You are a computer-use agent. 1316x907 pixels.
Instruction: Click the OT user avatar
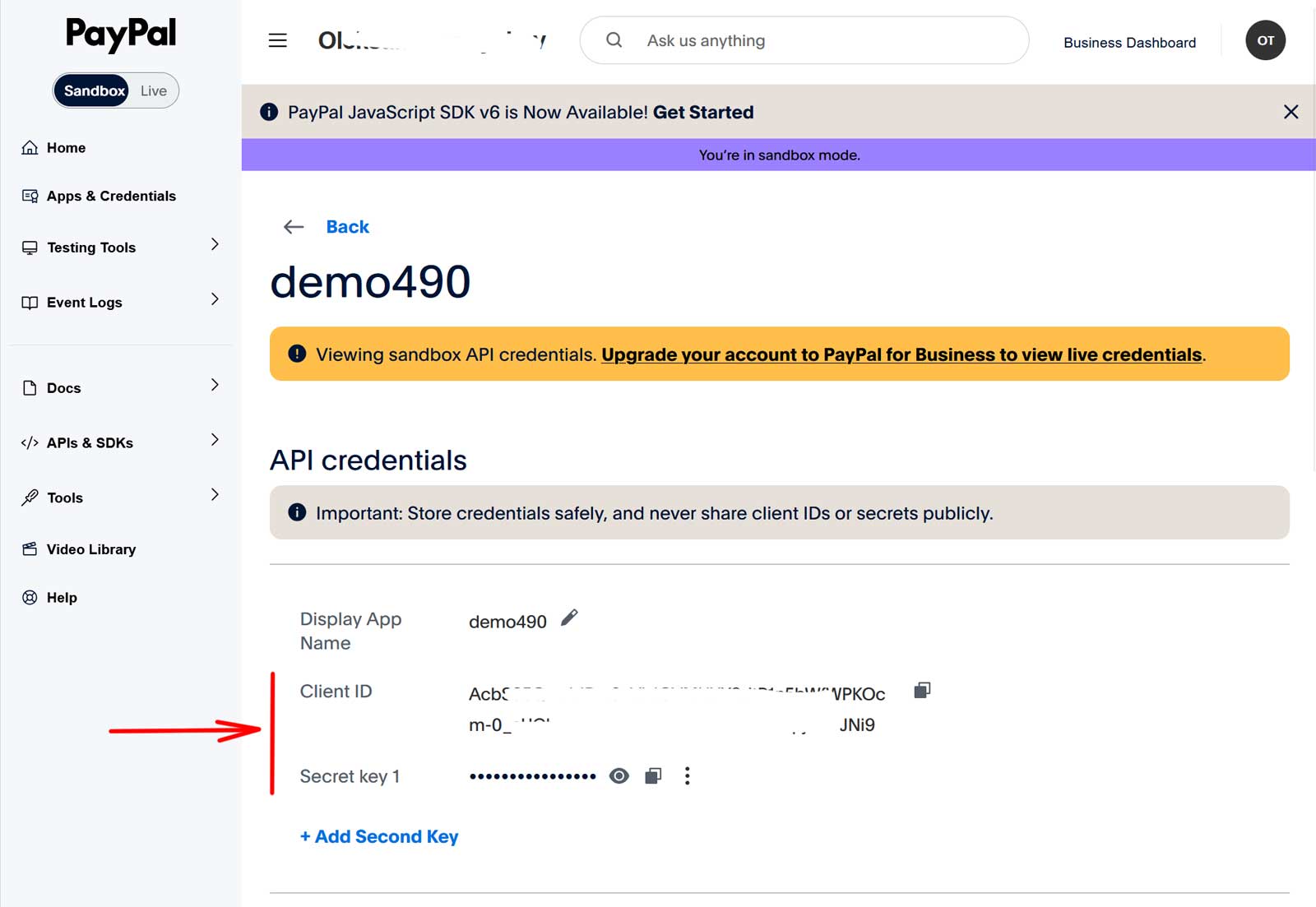click(1265, 40)
